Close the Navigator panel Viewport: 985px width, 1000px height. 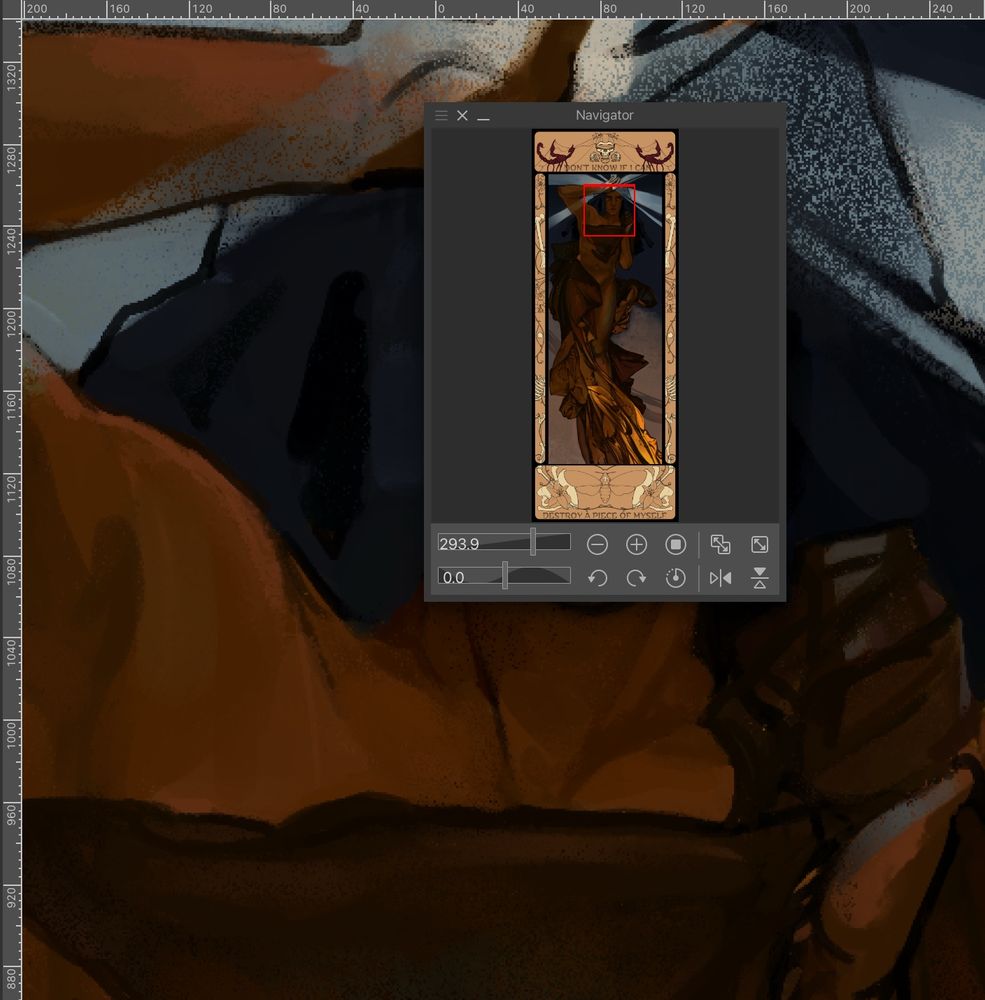(x=463, y=115)
